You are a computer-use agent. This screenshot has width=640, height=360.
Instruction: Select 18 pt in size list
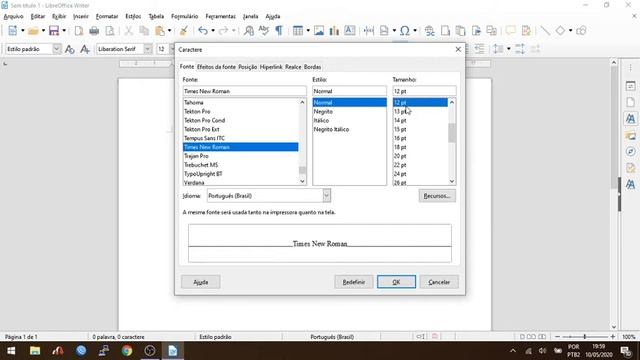400,147
